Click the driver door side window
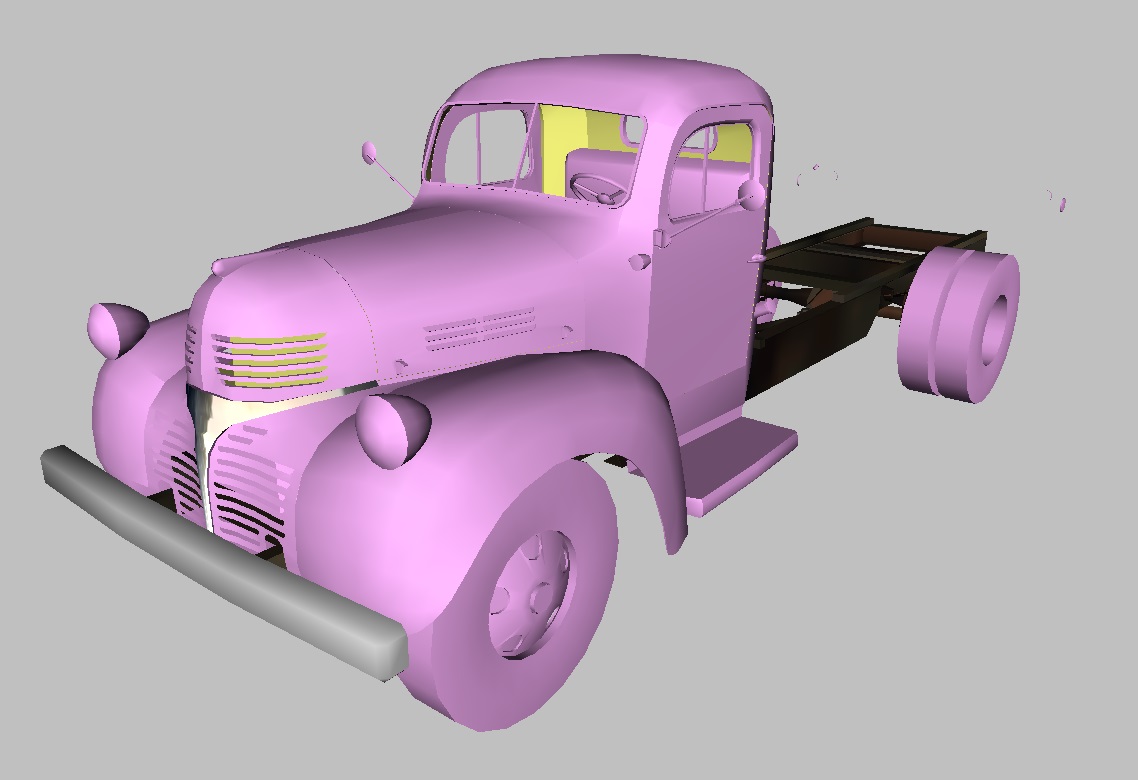The image size is (1138, 780). tap(712, 170)
